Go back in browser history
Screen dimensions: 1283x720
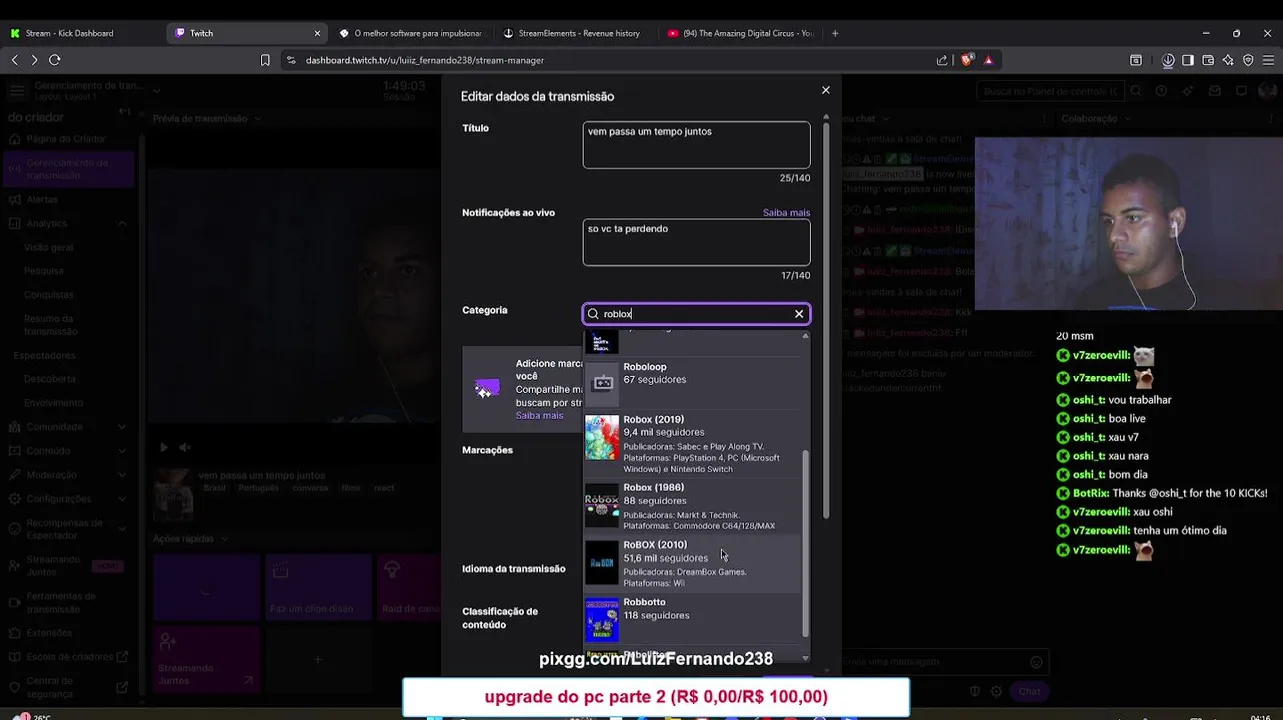(x=15, y=60)
